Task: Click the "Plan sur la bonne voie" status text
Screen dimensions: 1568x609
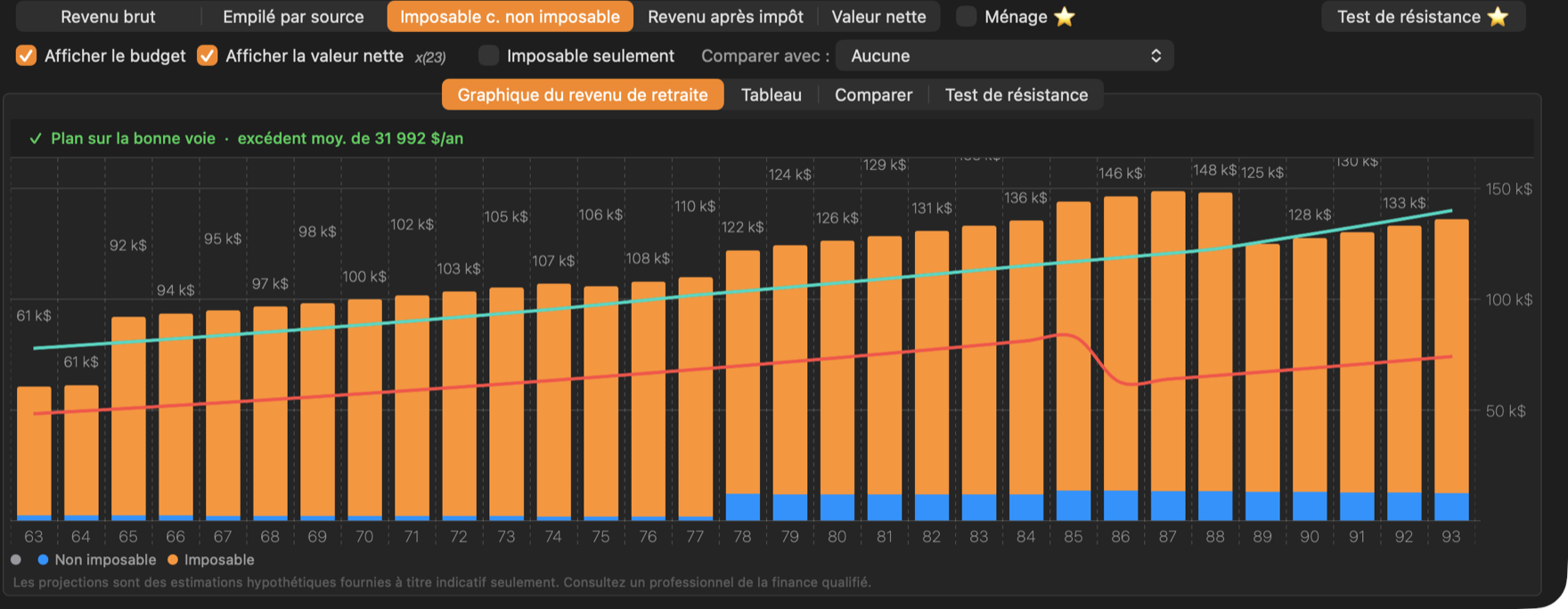Action: coord(133,139)
